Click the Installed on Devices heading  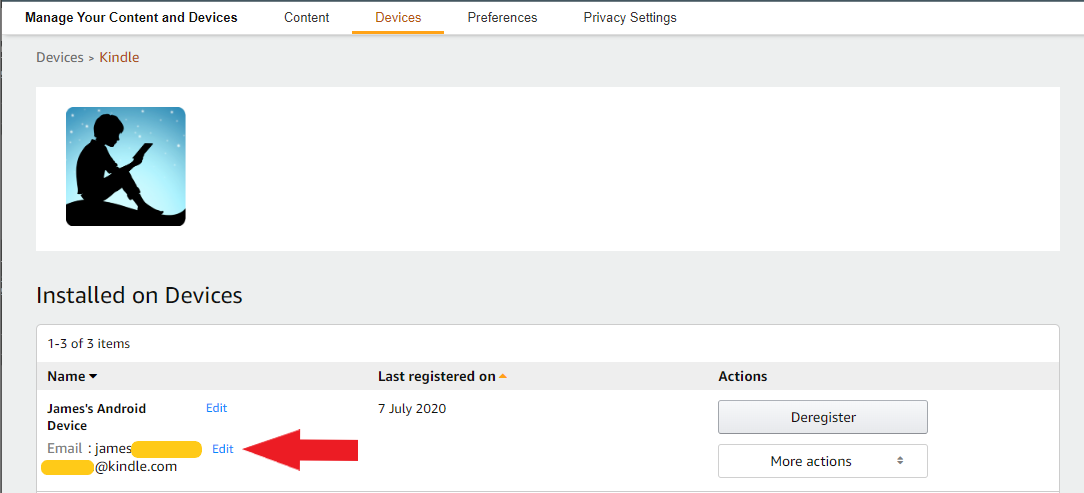tap(139, 295)
